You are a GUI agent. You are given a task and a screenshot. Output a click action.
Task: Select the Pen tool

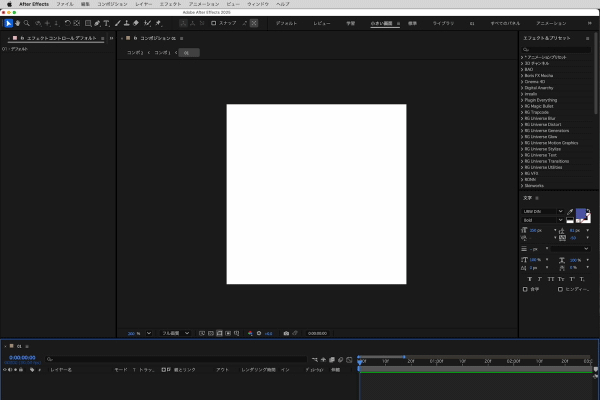(97, 23)
